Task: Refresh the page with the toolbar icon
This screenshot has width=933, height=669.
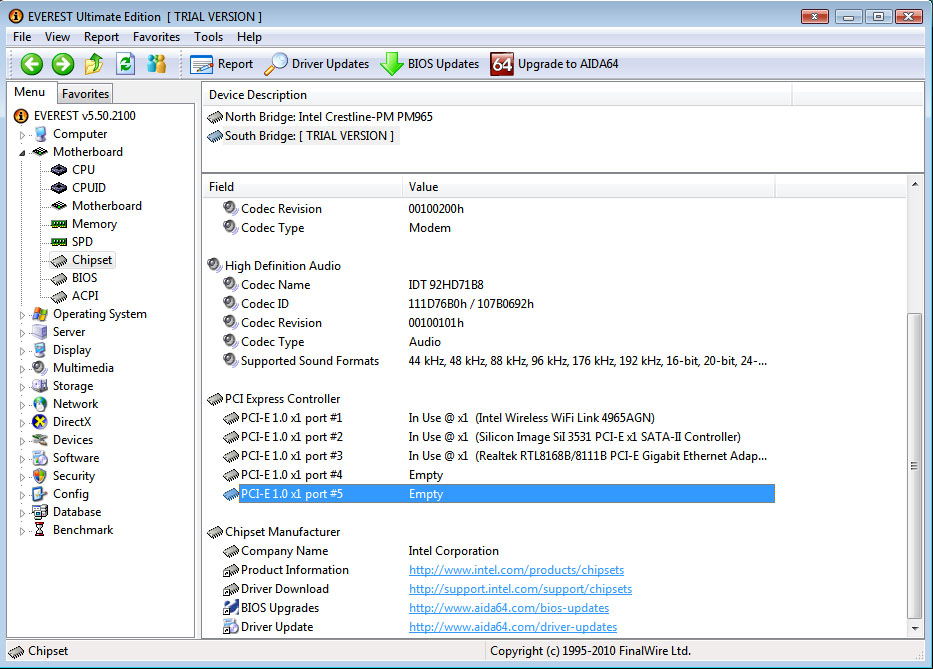Action: (125, 64)
